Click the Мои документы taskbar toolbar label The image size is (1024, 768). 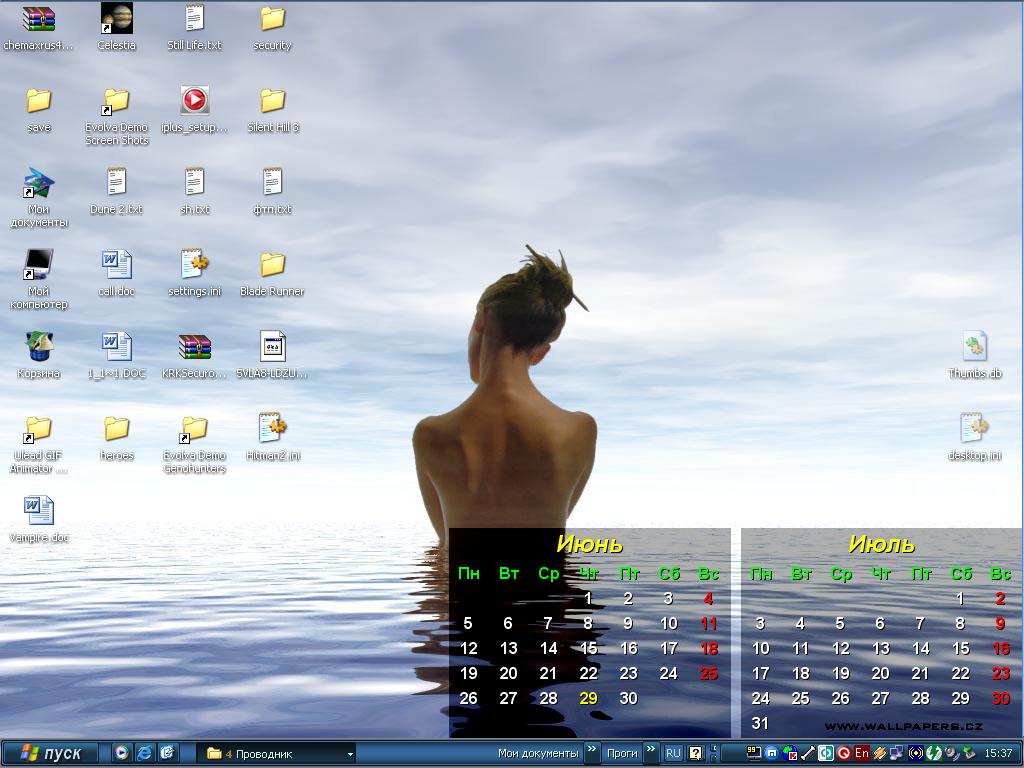pos(538,753)
